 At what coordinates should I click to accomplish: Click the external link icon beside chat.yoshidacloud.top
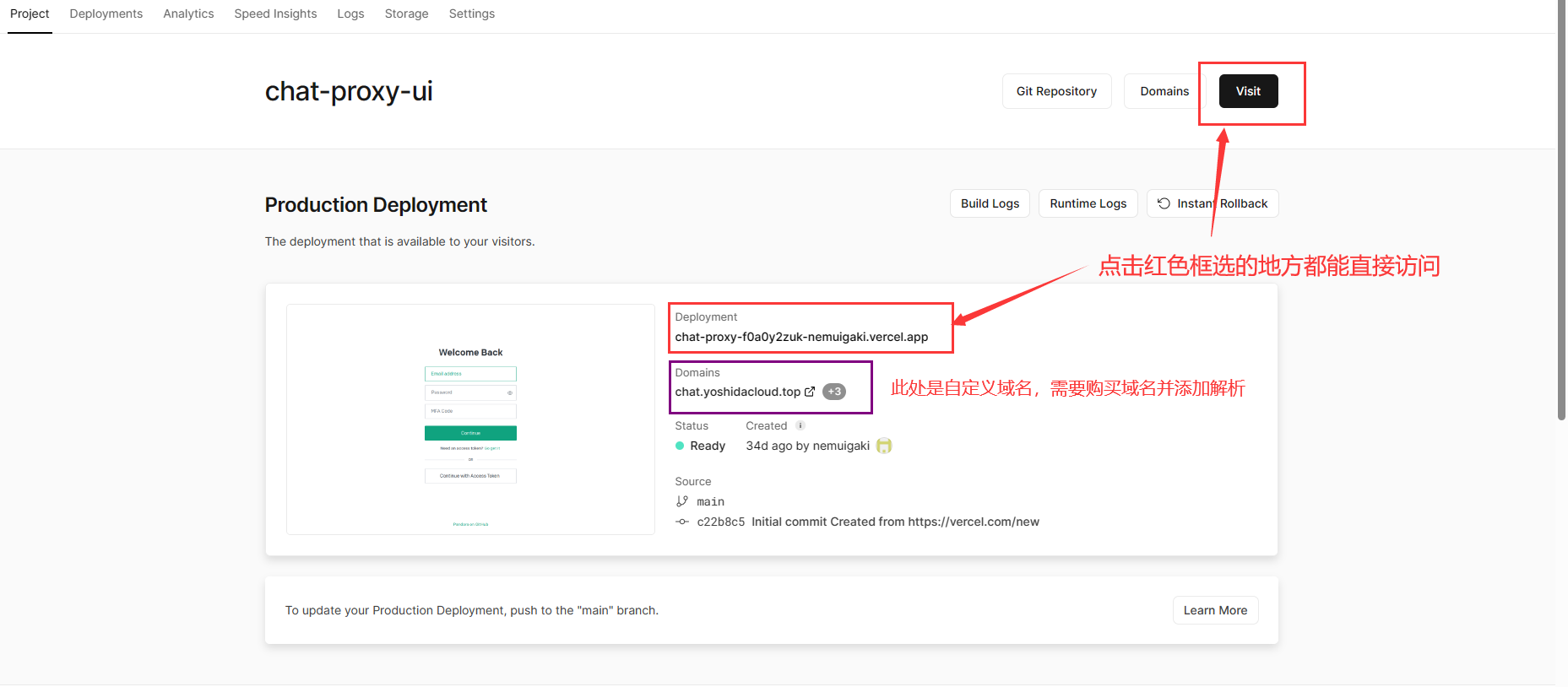tap(810, 392)
